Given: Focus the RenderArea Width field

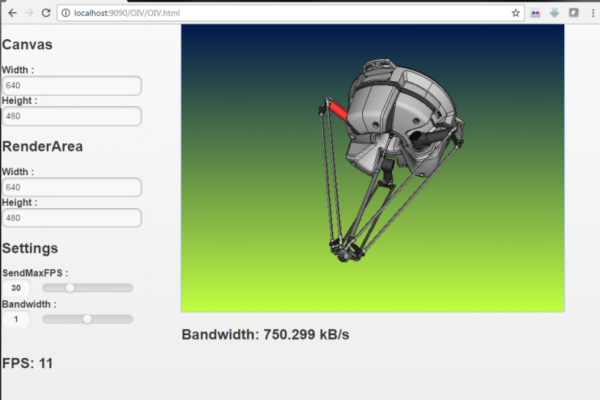Looking at the screenshot, I should (x=71, y=187).
